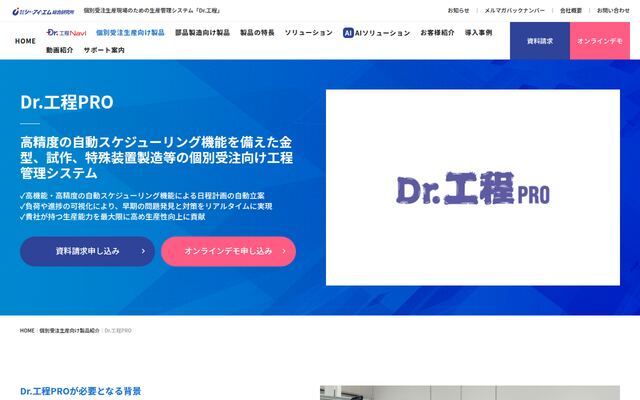Open メルマガバックナンバー link
The image size is (640, 400).
(x=514, y=11)
